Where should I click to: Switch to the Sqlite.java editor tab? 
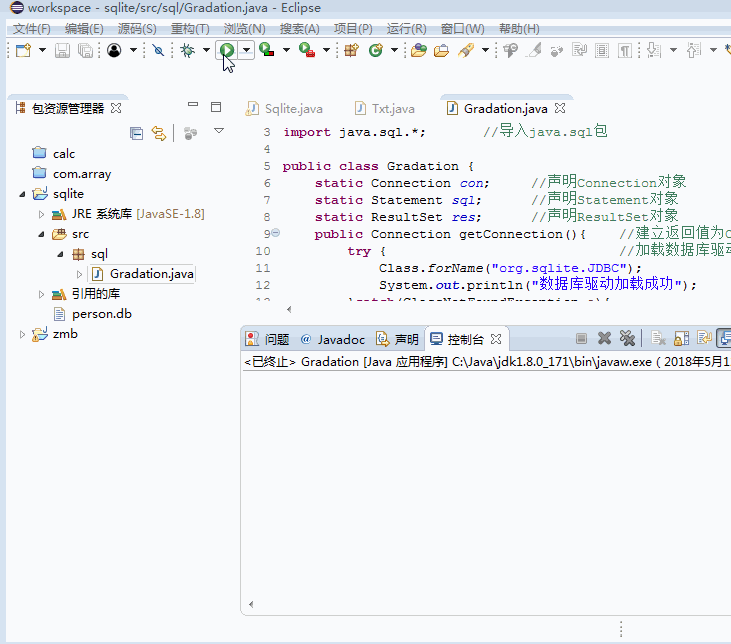click(284, 109)
